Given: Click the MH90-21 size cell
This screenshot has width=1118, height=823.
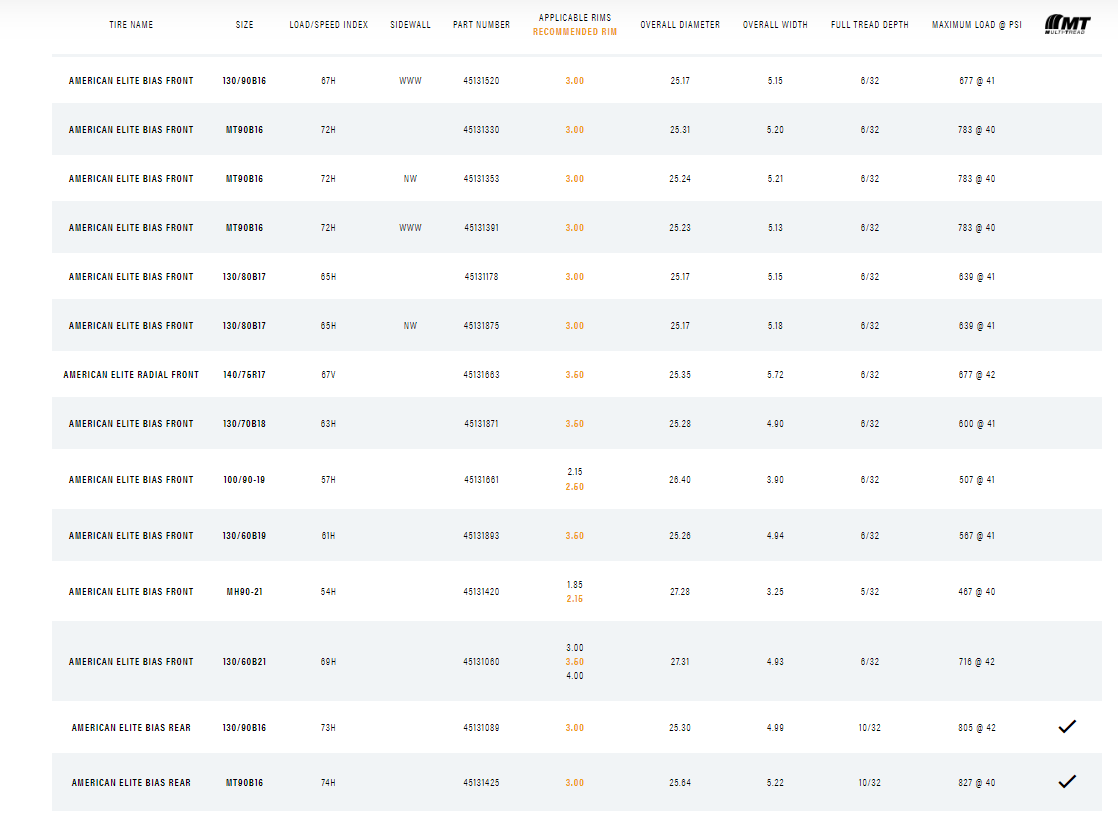Looking at the screenshot, I should pos(244,592).
